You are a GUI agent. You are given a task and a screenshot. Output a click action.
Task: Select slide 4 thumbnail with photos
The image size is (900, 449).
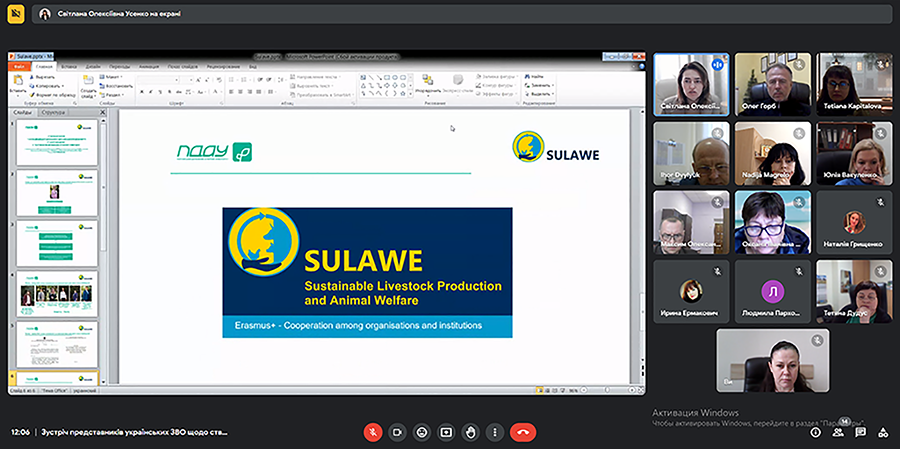coord(57,294)
